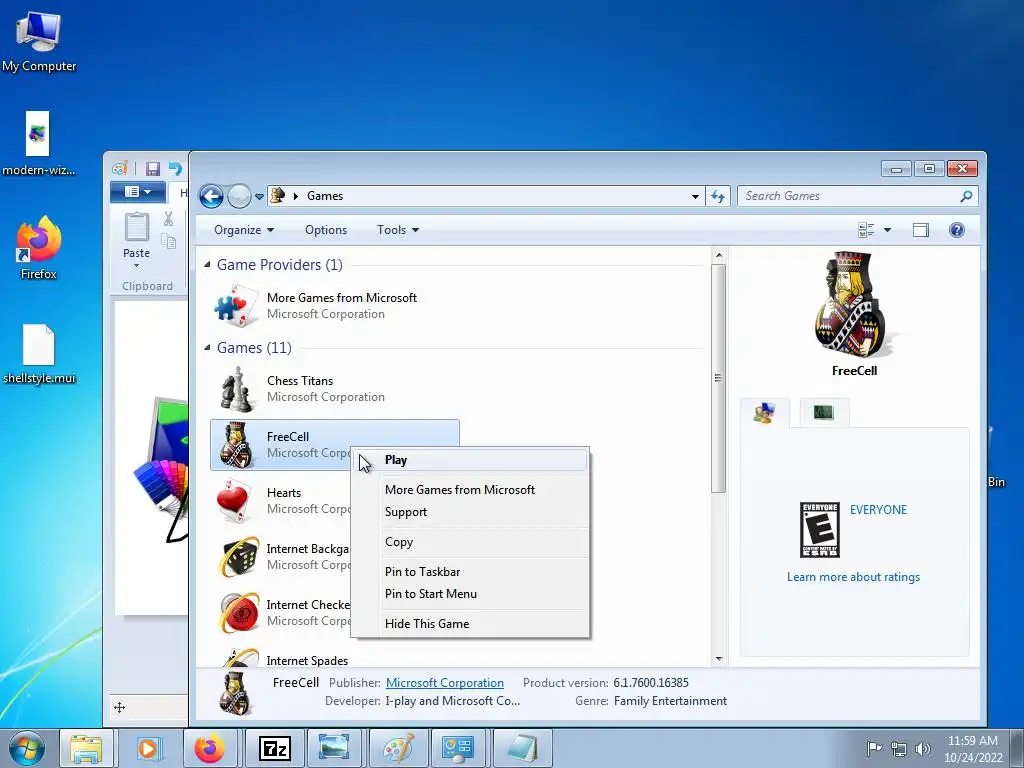Open the 7-Zip taskbar icon

tap(274, 748)
